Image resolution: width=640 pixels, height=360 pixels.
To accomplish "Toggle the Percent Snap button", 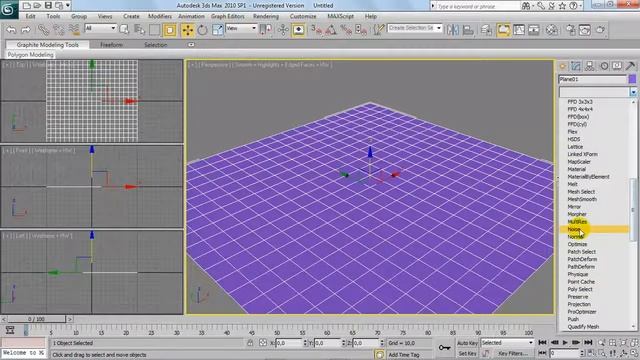I will pos(346,29).
